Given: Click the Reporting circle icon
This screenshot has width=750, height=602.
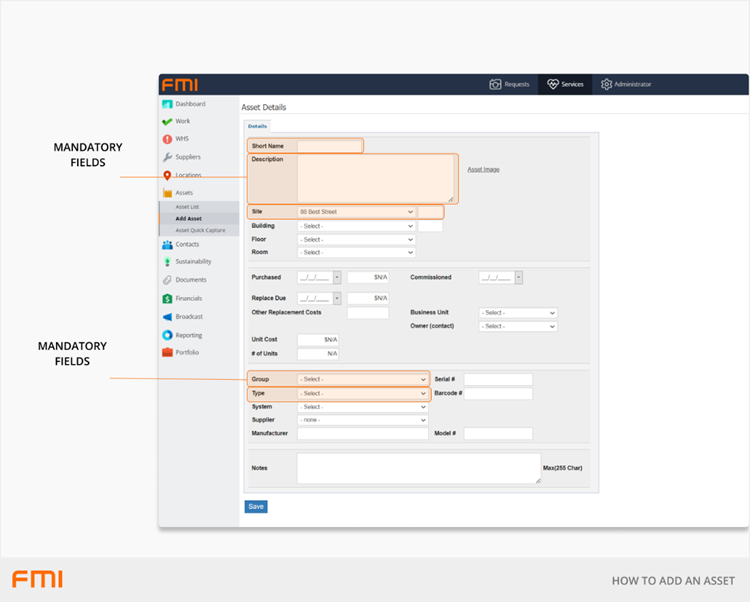Looking at the screenshot, I should point(167,335).
